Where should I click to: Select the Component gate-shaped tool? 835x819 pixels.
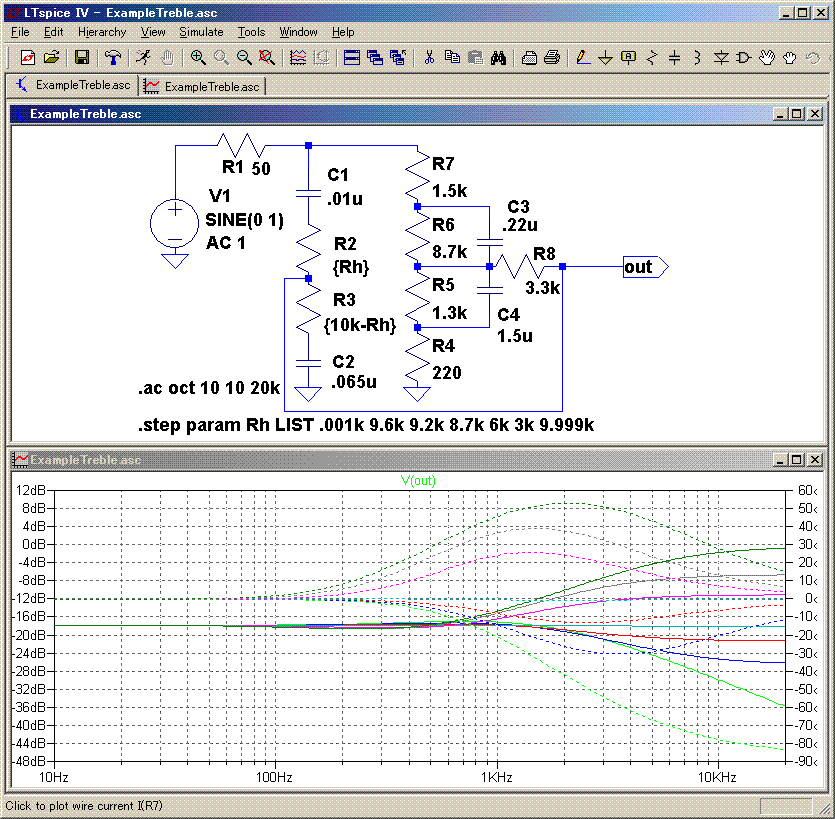[744, 57]
